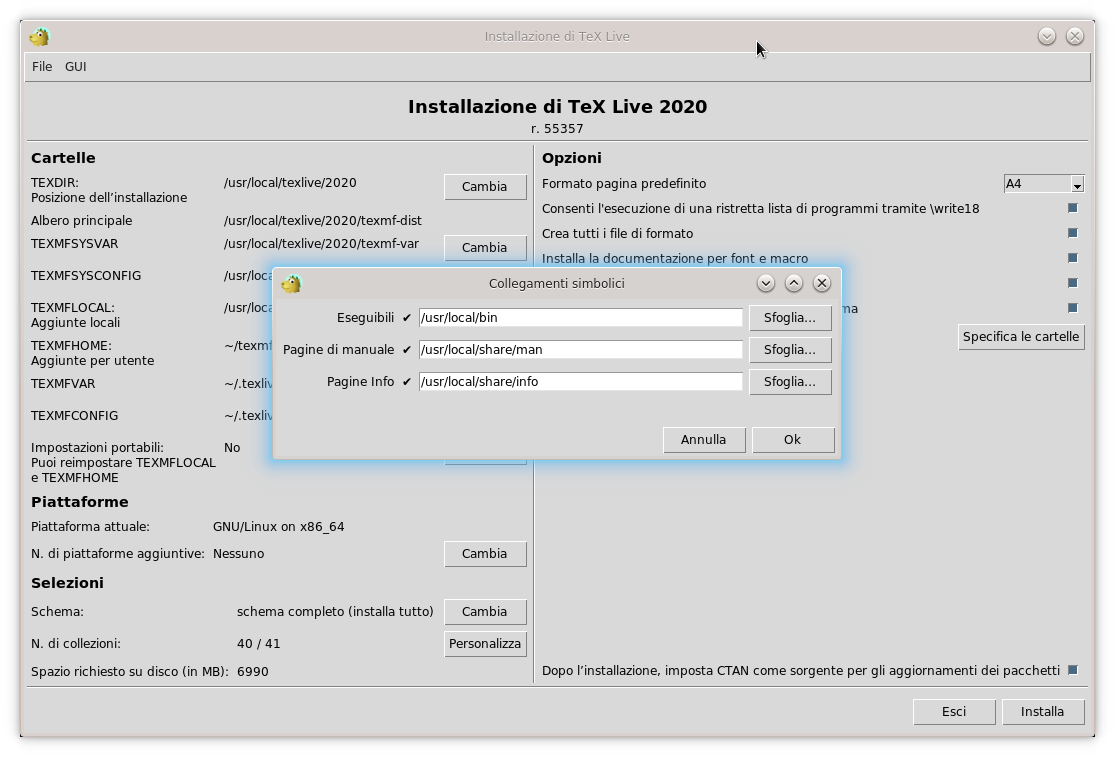
Task: Browse for the Pagine di manuale folder
Action: click(x=790, y=350)
